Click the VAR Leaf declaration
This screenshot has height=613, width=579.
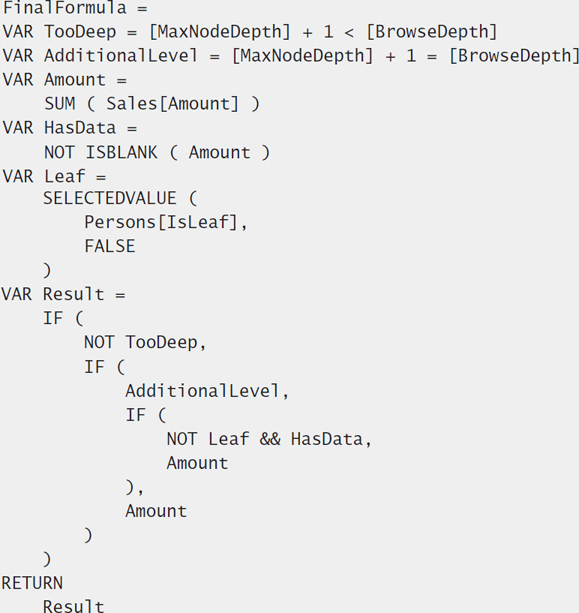click(44, 176)
